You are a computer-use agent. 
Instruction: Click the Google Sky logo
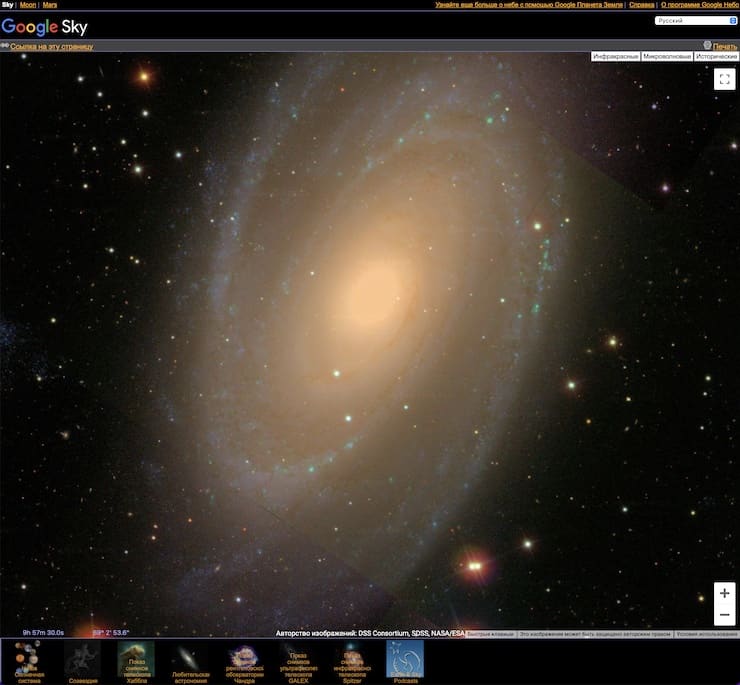[44, 27]
